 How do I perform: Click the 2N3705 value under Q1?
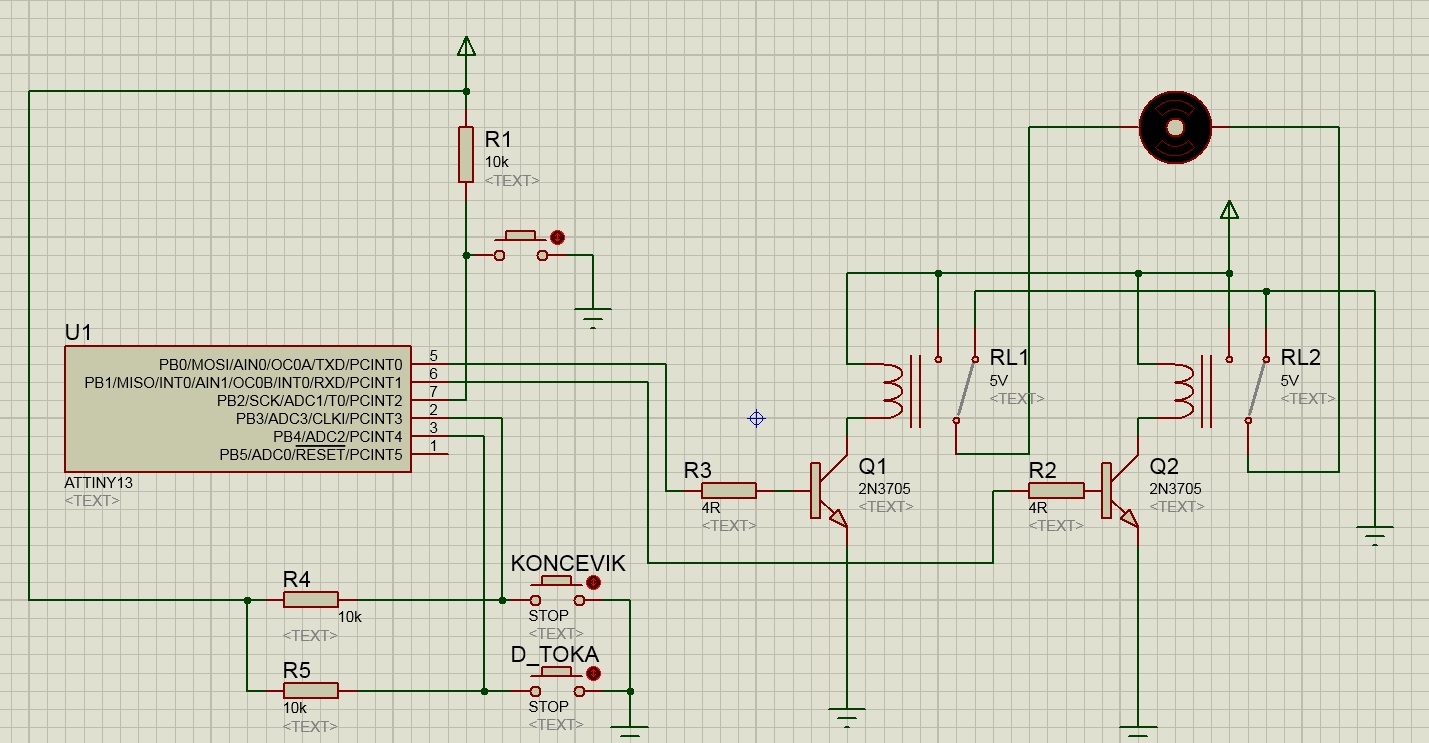click(884, 489)
